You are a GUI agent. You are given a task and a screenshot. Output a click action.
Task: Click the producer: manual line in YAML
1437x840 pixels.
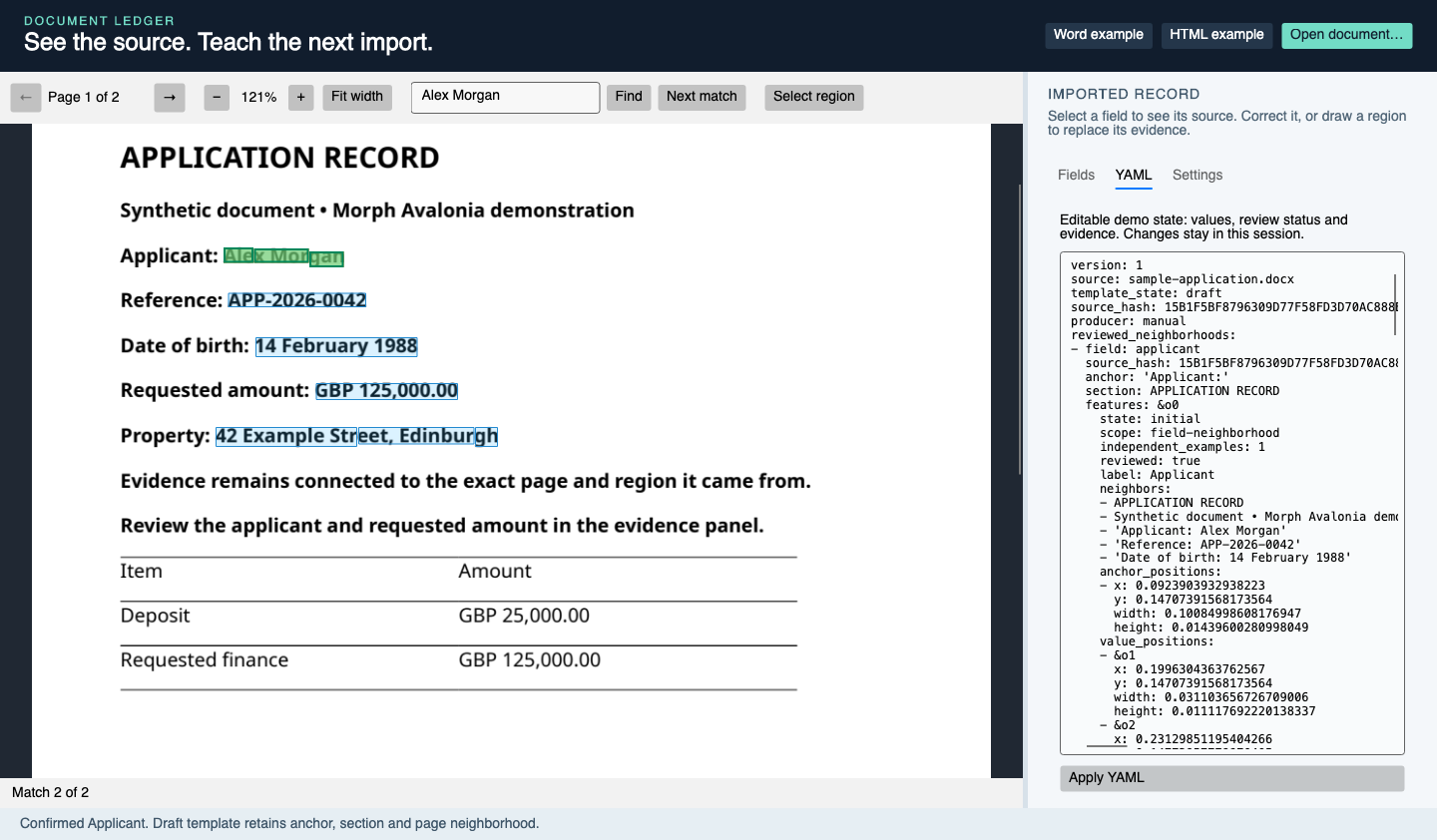tap(1129, 321)
